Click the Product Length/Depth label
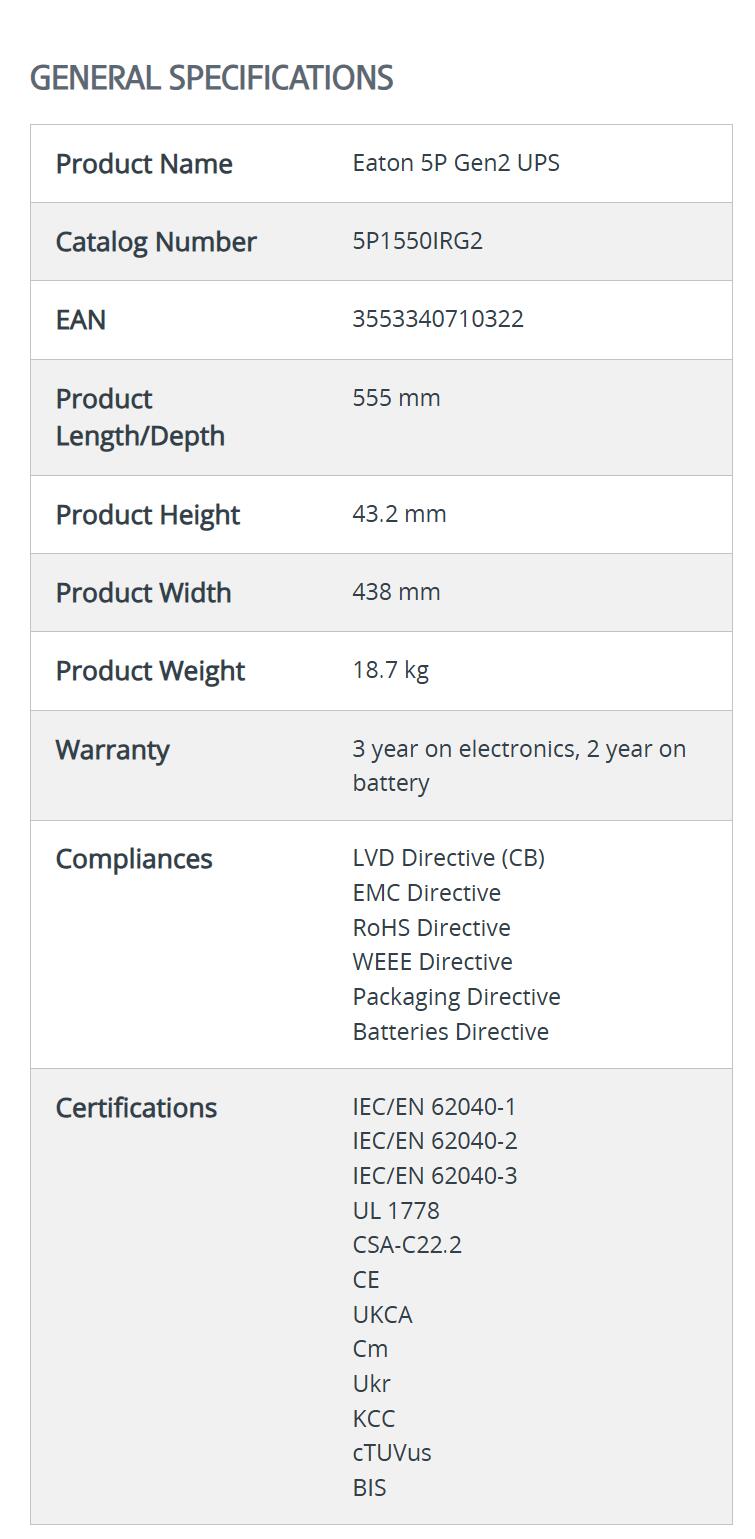The height and width of the screenshot is (1539, 755). 140,417
